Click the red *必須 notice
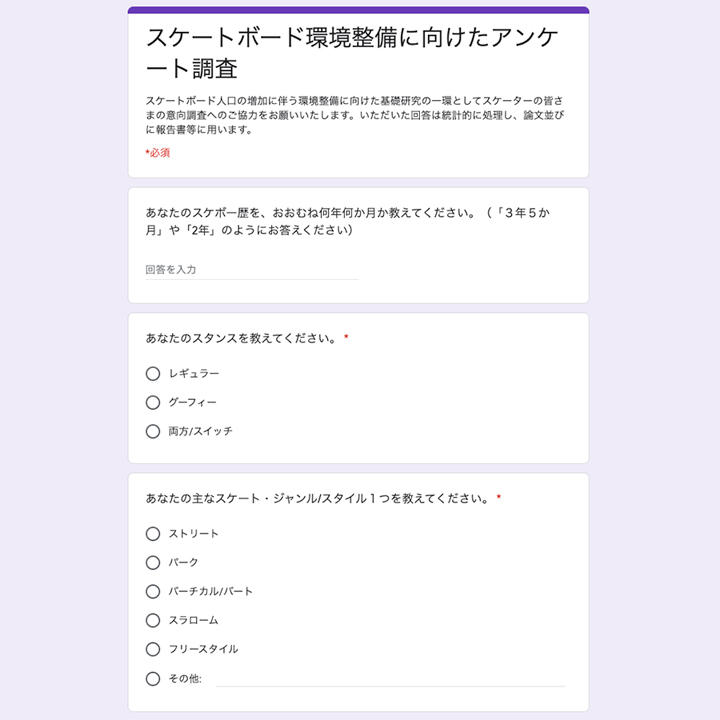 point(158,153)
